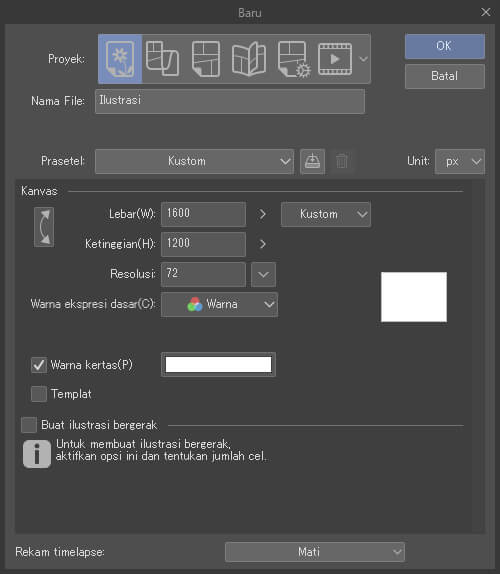Uncheck the Warna kertas(P) checkbox
500x574 pixels.
point(39,365)
